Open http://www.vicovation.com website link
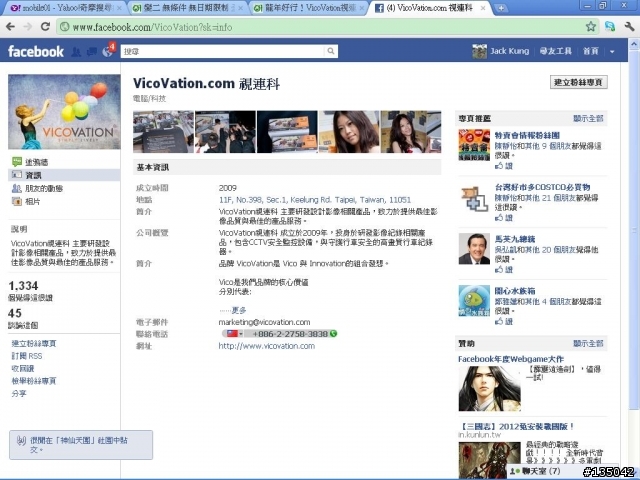Viewport: 640px width, 480px height. 267,346
